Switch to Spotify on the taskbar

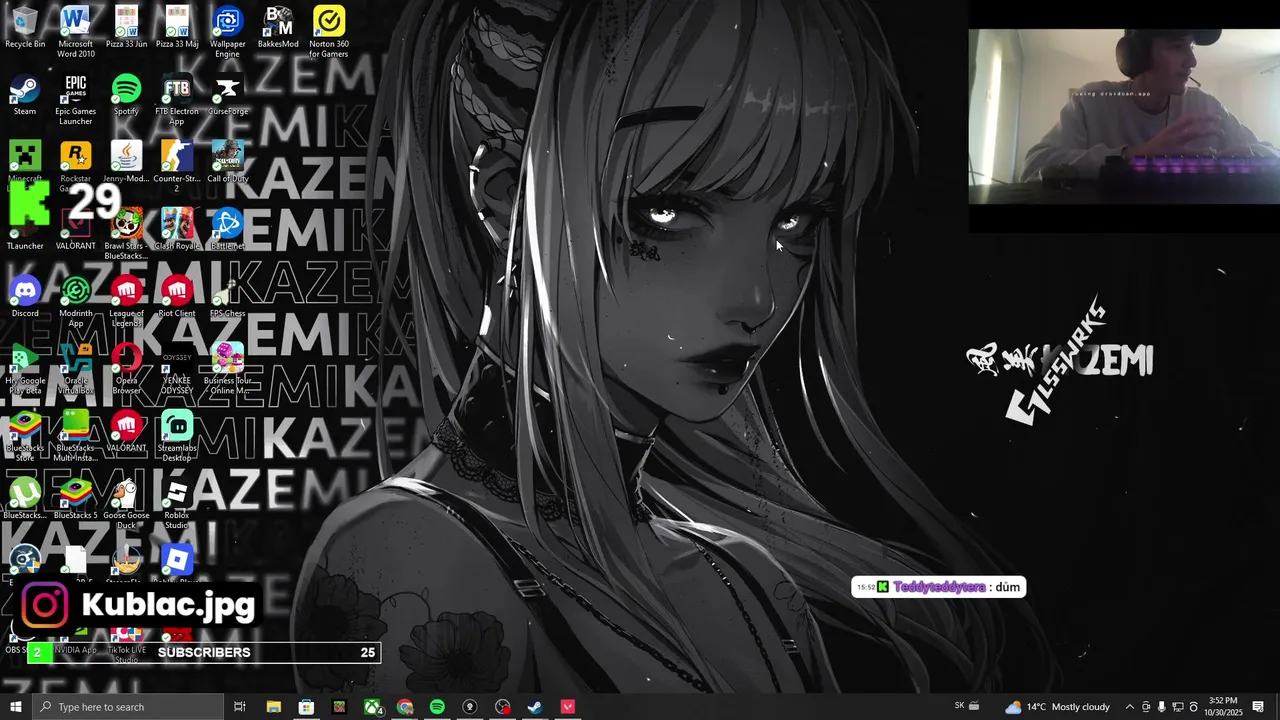coord(437,707)
